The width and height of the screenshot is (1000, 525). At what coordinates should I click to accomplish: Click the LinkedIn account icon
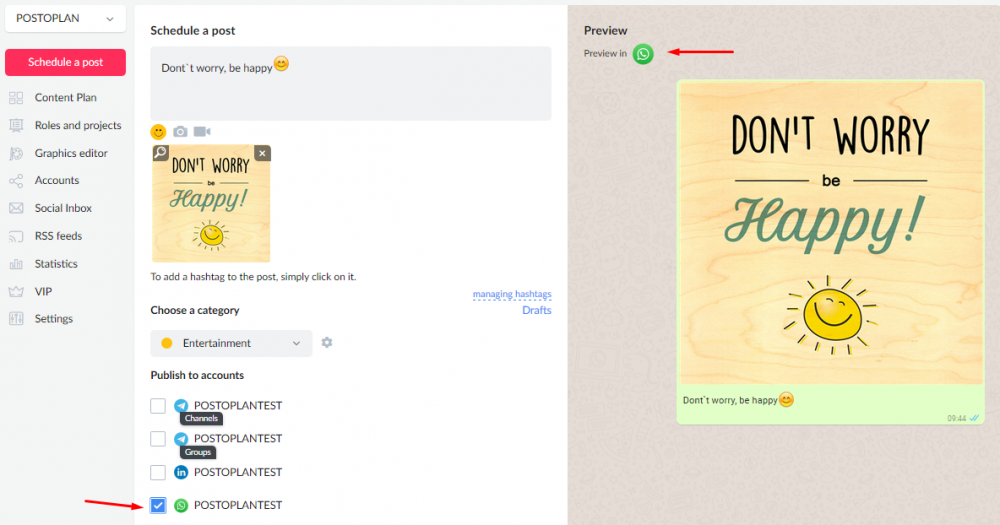(181, 472)
